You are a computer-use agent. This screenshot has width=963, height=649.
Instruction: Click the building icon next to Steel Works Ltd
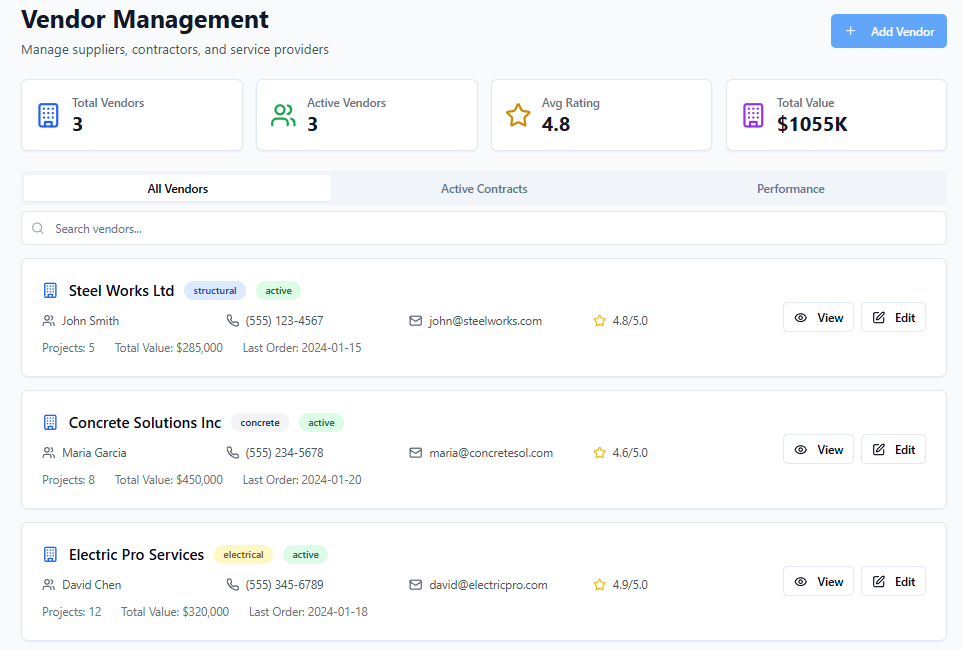click(50, 290)
